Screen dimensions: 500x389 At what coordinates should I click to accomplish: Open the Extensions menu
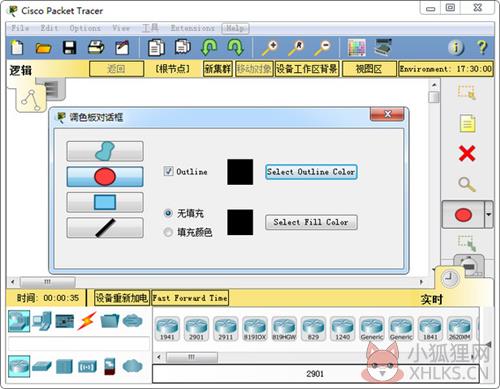(193, 28)
